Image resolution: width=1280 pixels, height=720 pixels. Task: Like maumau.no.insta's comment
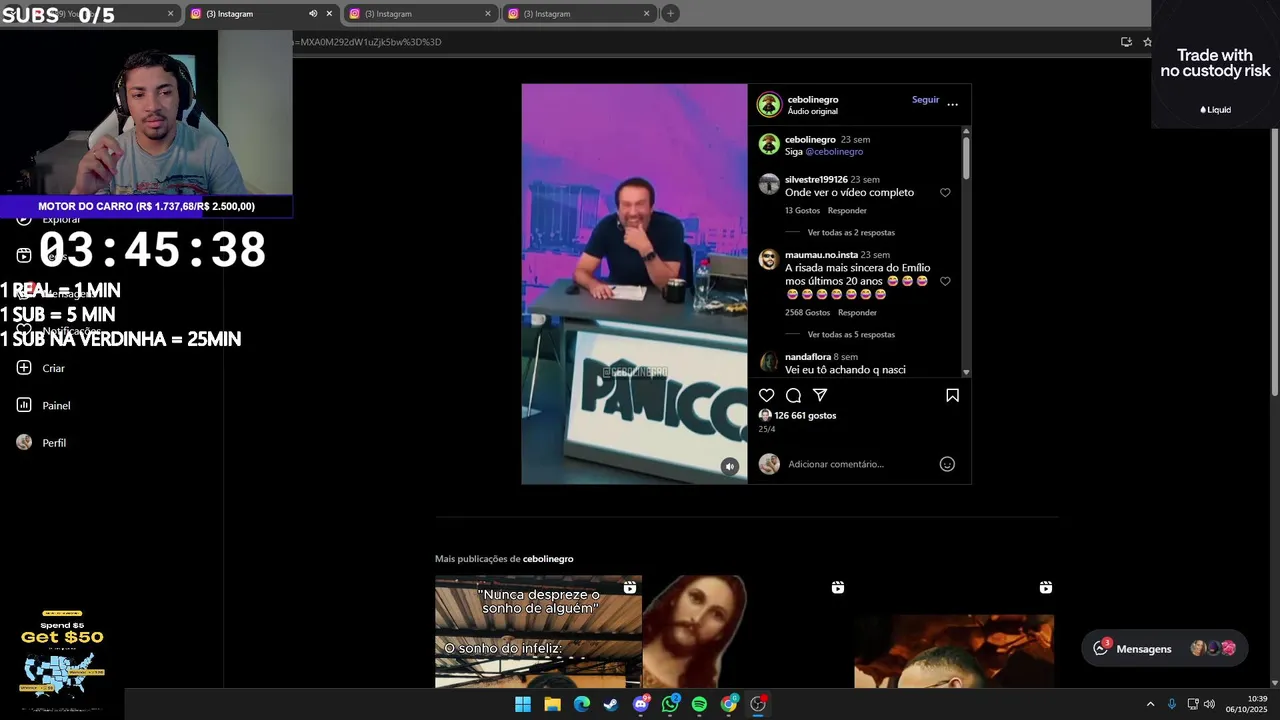945,281
